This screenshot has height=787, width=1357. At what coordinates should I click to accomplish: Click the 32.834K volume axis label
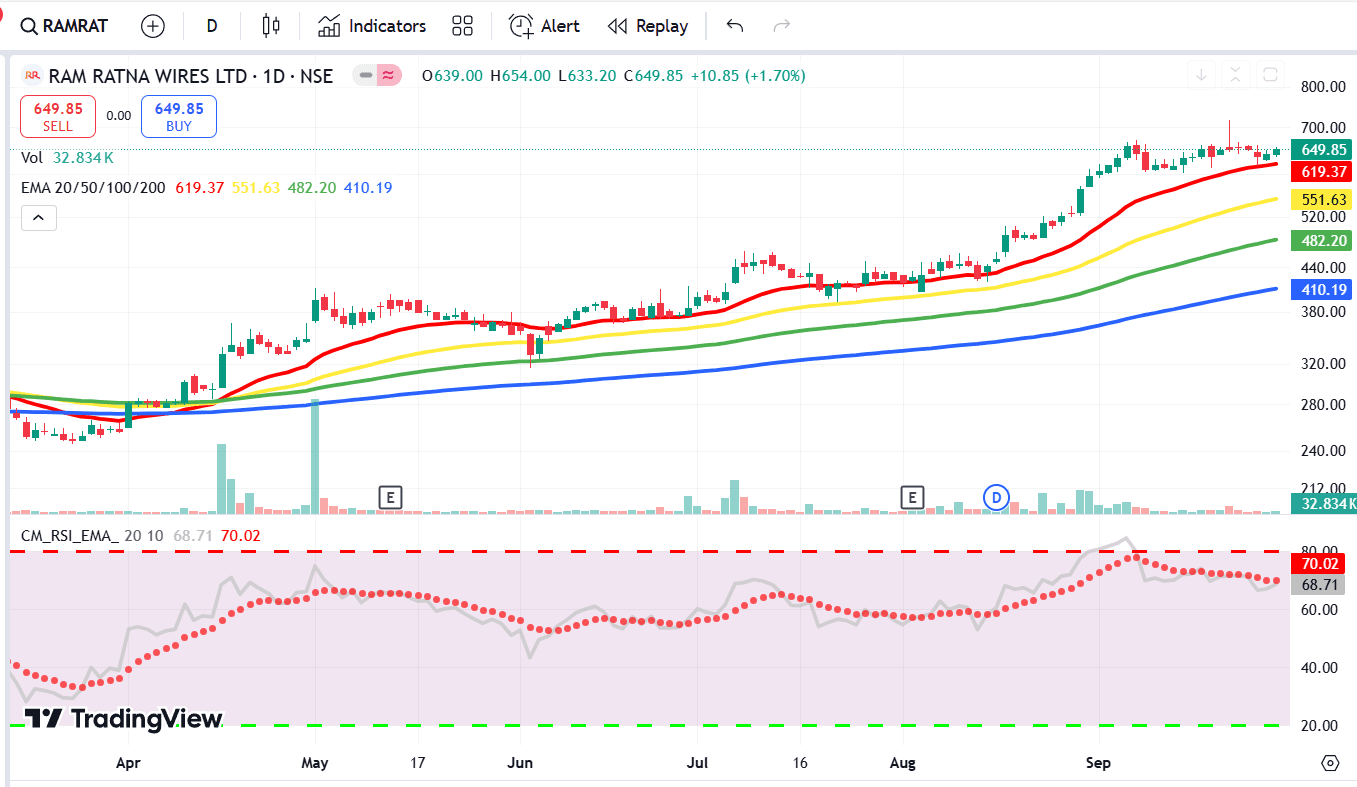(1322, 503)
